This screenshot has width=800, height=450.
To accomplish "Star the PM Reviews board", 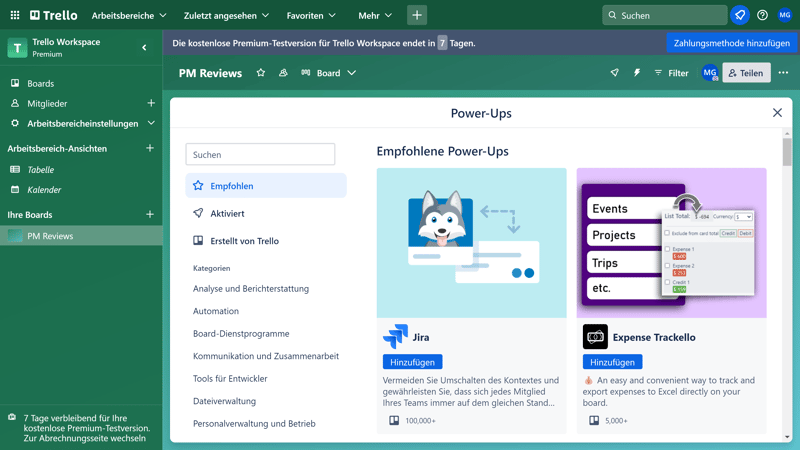I will click(x=261, y=73).
